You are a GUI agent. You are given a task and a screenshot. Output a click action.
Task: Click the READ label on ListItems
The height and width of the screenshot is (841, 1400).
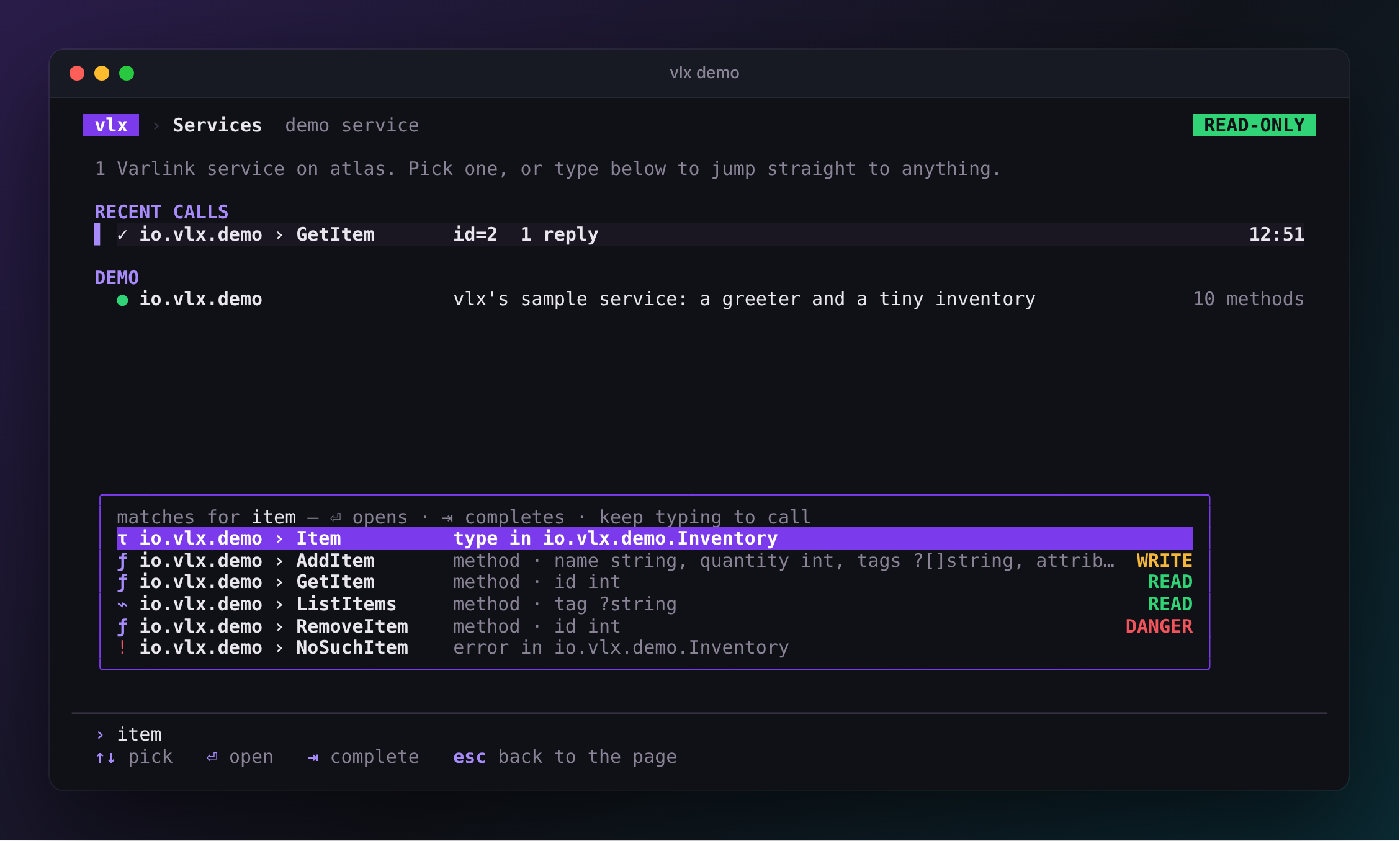pos(1170,604)
